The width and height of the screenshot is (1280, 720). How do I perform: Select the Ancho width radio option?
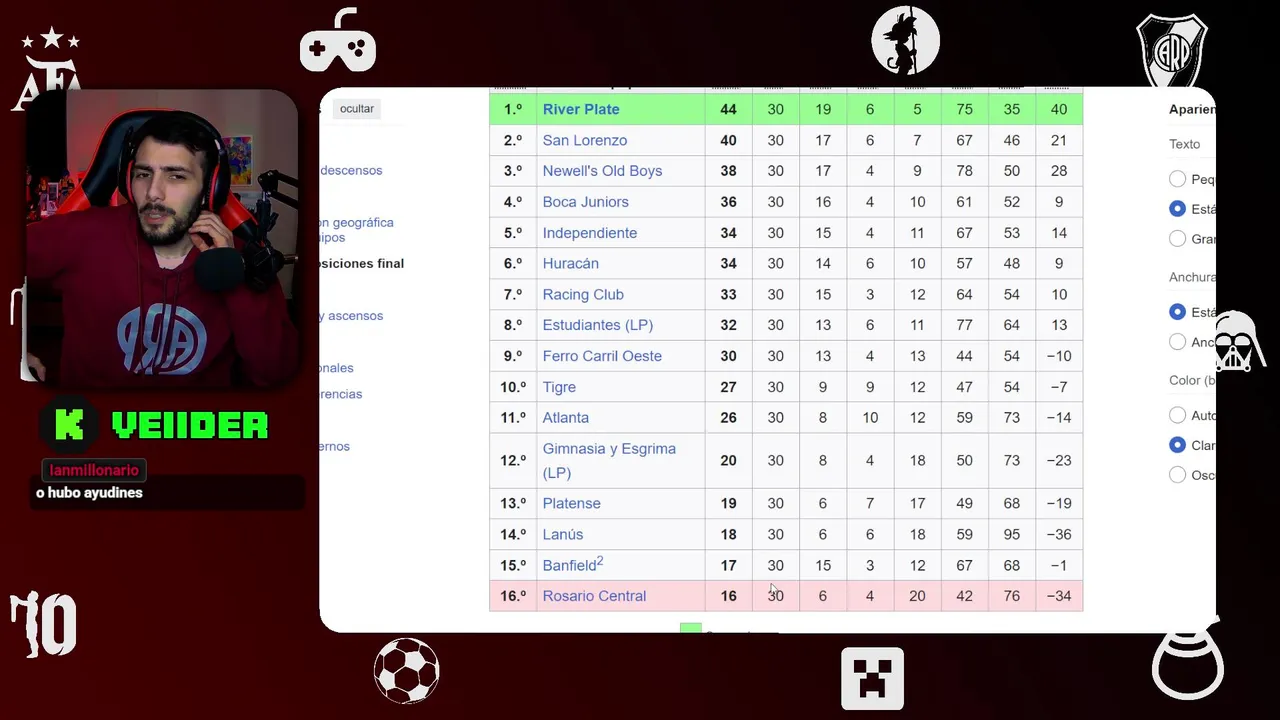1177,342
